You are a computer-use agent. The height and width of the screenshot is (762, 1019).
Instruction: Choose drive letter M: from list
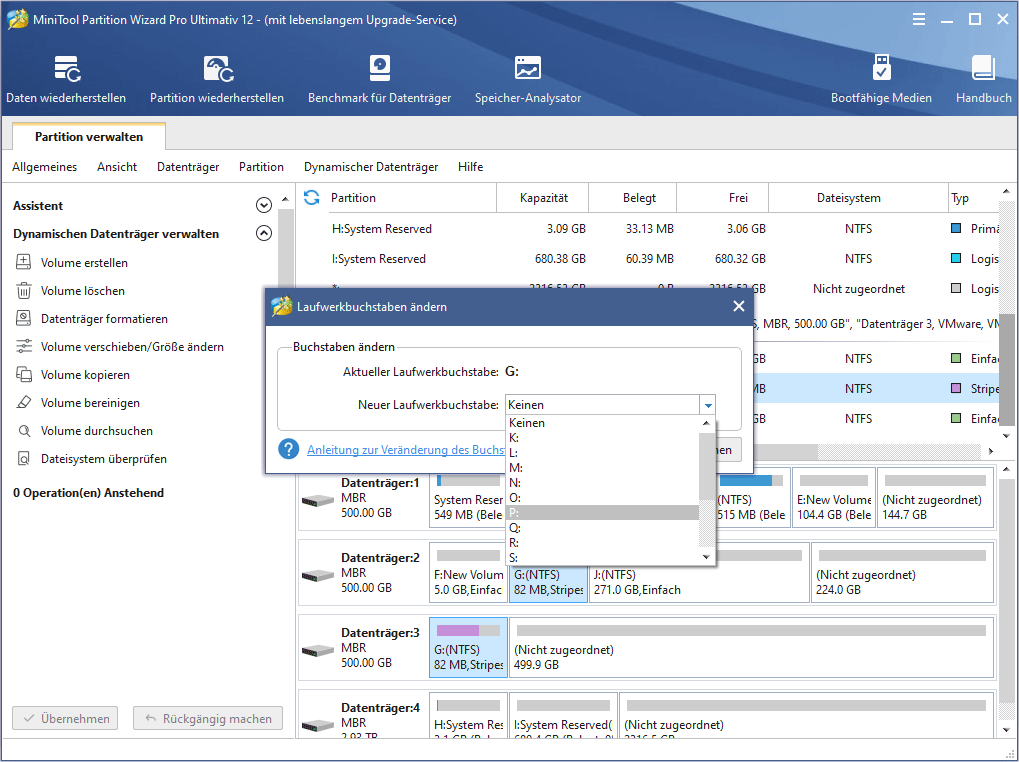pos(602,467)
